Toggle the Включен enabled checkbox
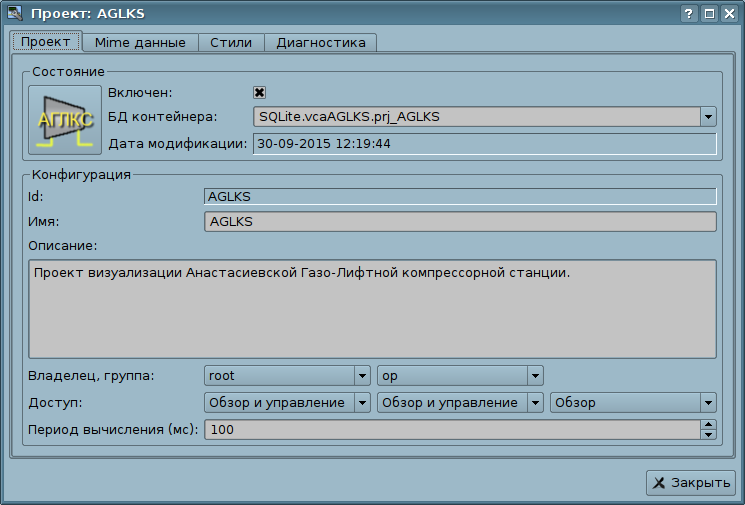 (259, 92)
